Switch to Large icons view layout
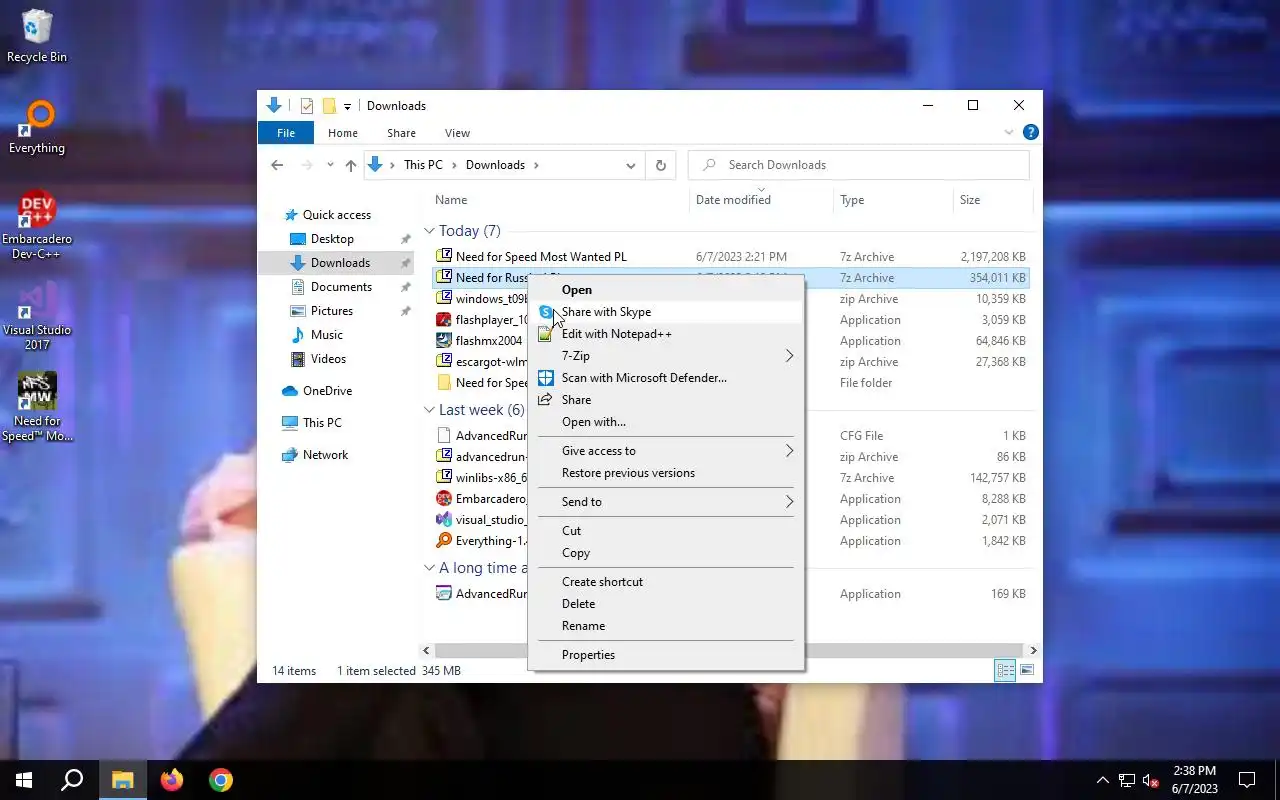The image size is (1280, 800). tap(1027, 671)
